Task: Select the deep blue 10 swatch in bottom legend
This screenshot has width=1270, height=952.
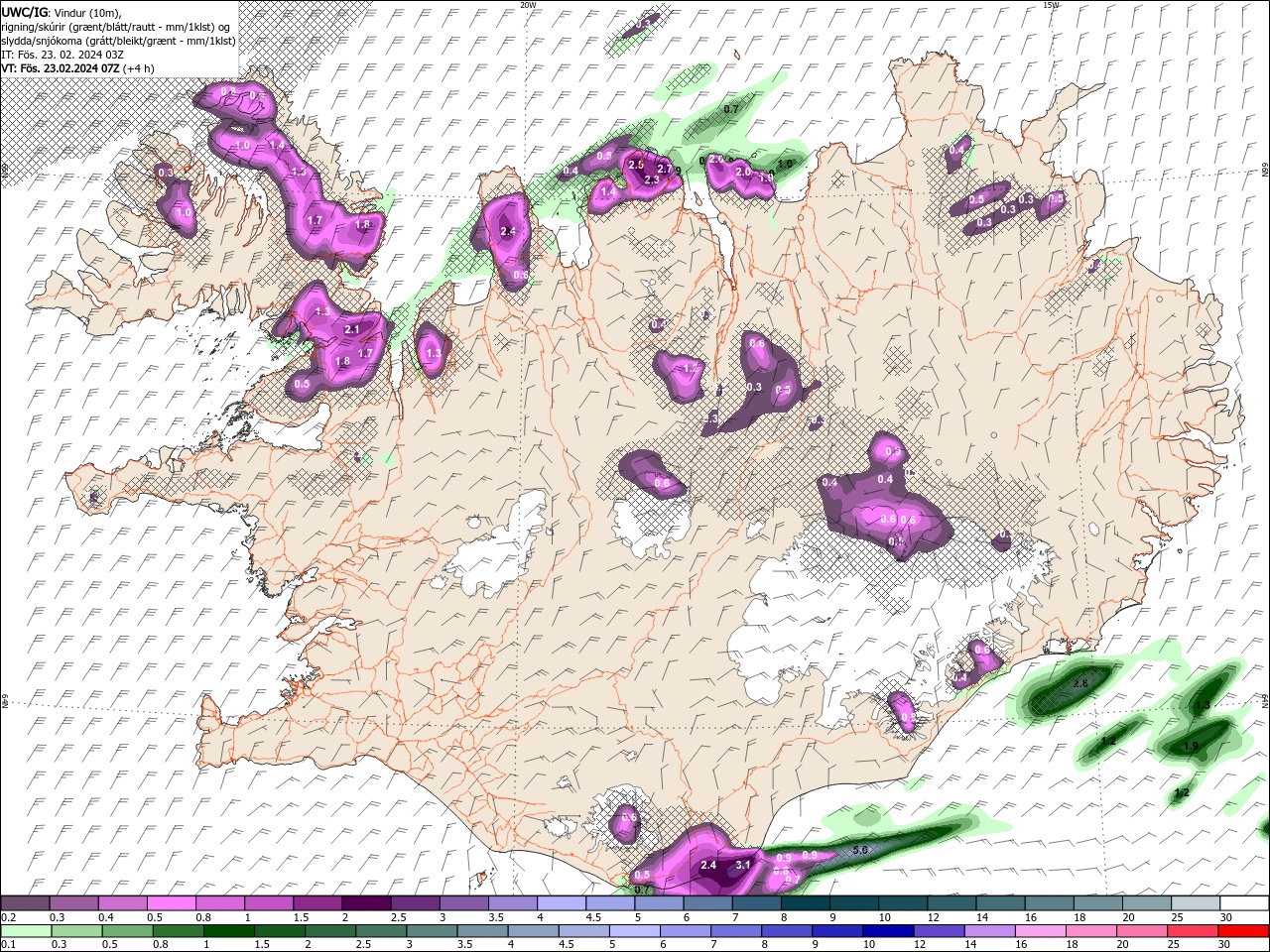Action: pyautogui.click(x=888, y=931)
